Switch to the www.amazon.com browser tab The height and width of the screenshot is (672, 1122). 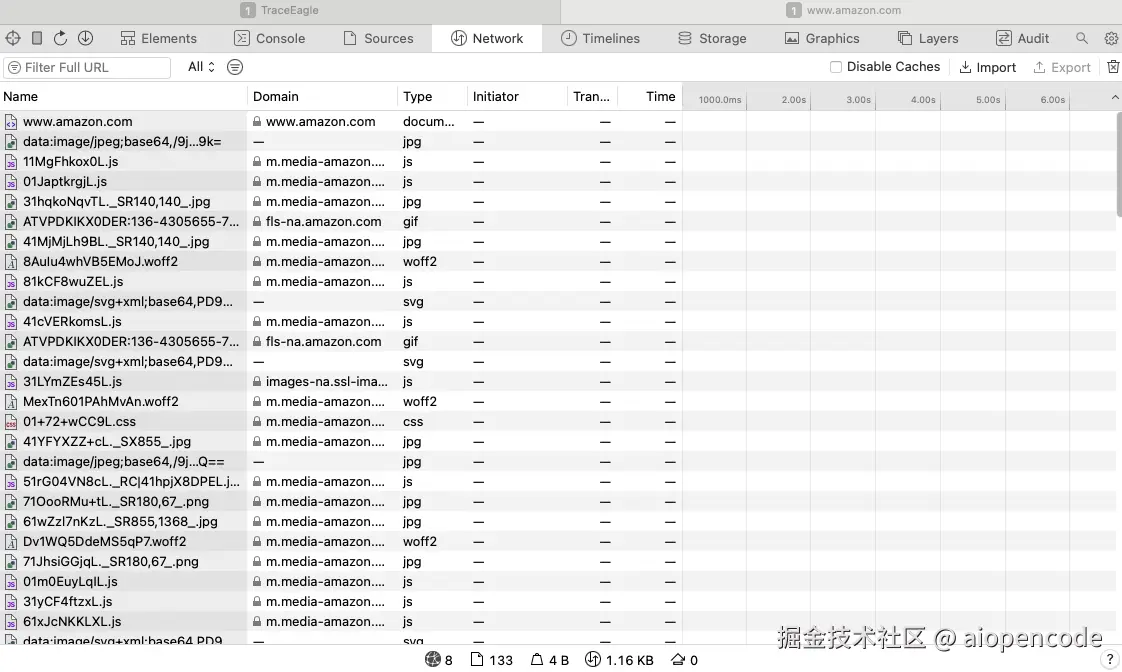842,10
